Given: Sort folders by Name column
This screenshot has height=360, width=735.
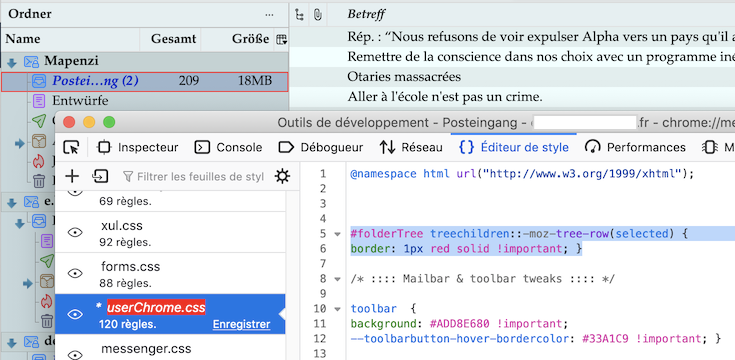Looking at the screenshot, I should coord(70,39).
